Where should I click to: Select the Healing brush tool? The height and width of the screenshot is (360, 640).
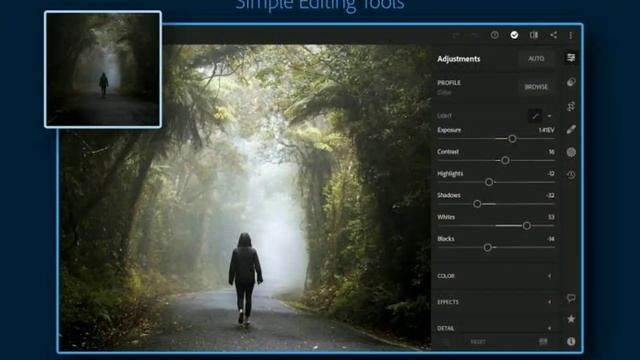pyautogui.click(x=571, y=129)
